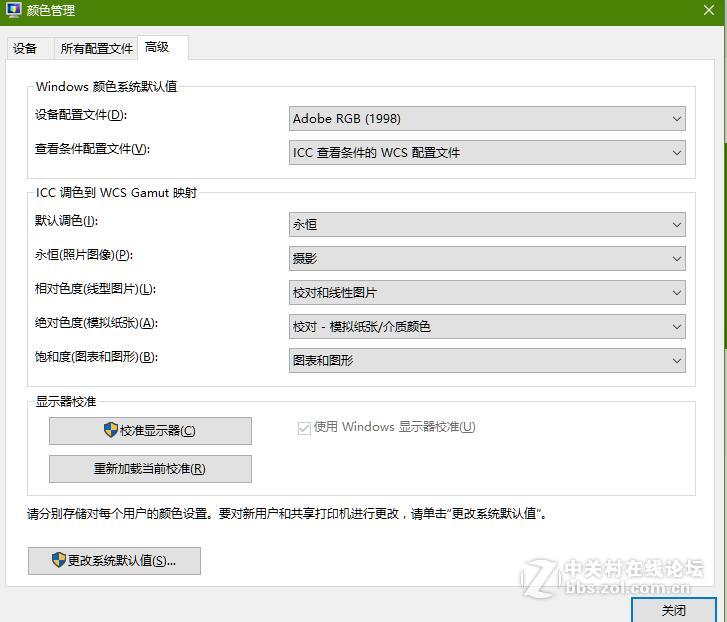Open the 饱和度(图表和图形) dropdown

coord(487,360)
